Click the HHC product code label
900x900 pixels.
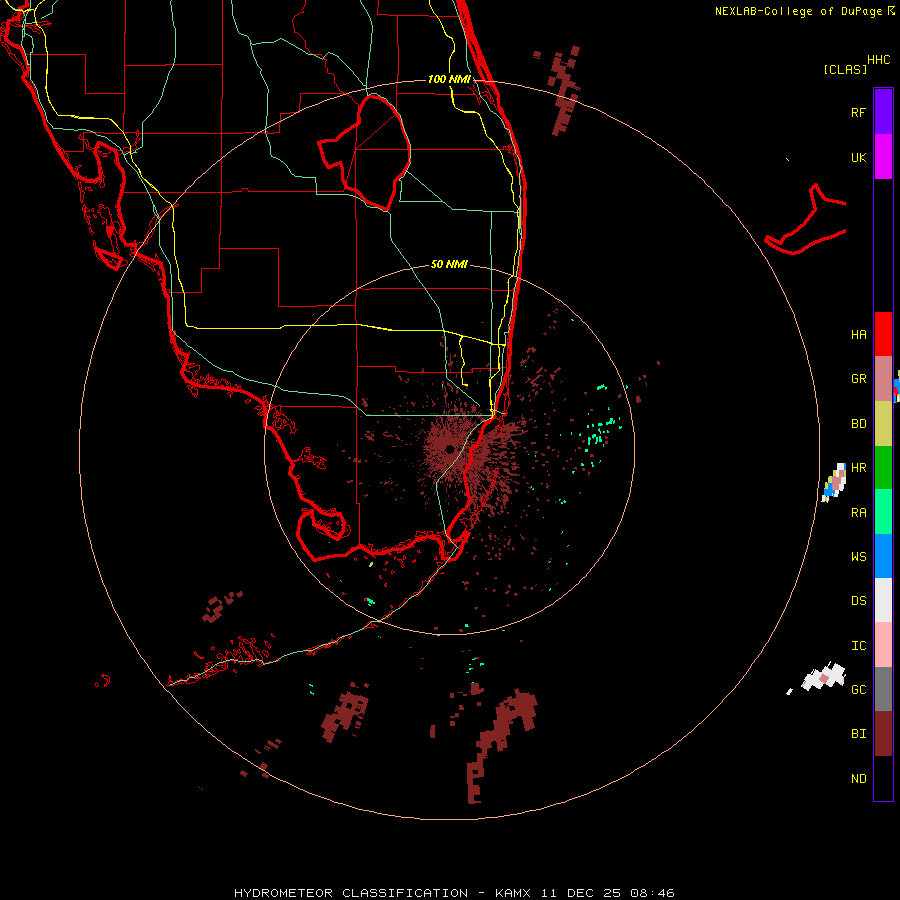(879, 60)
